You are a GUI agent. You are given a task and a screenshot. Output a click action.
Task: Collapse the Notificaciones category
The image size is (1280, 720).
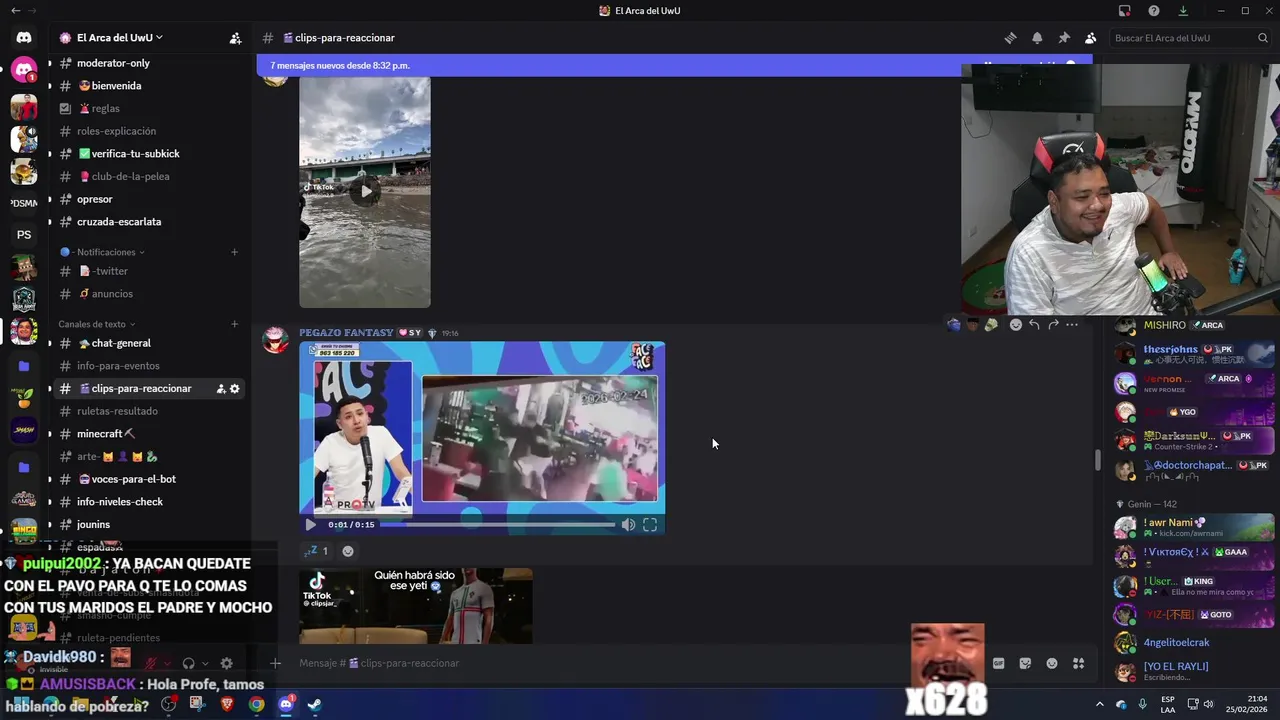[102, 252]
